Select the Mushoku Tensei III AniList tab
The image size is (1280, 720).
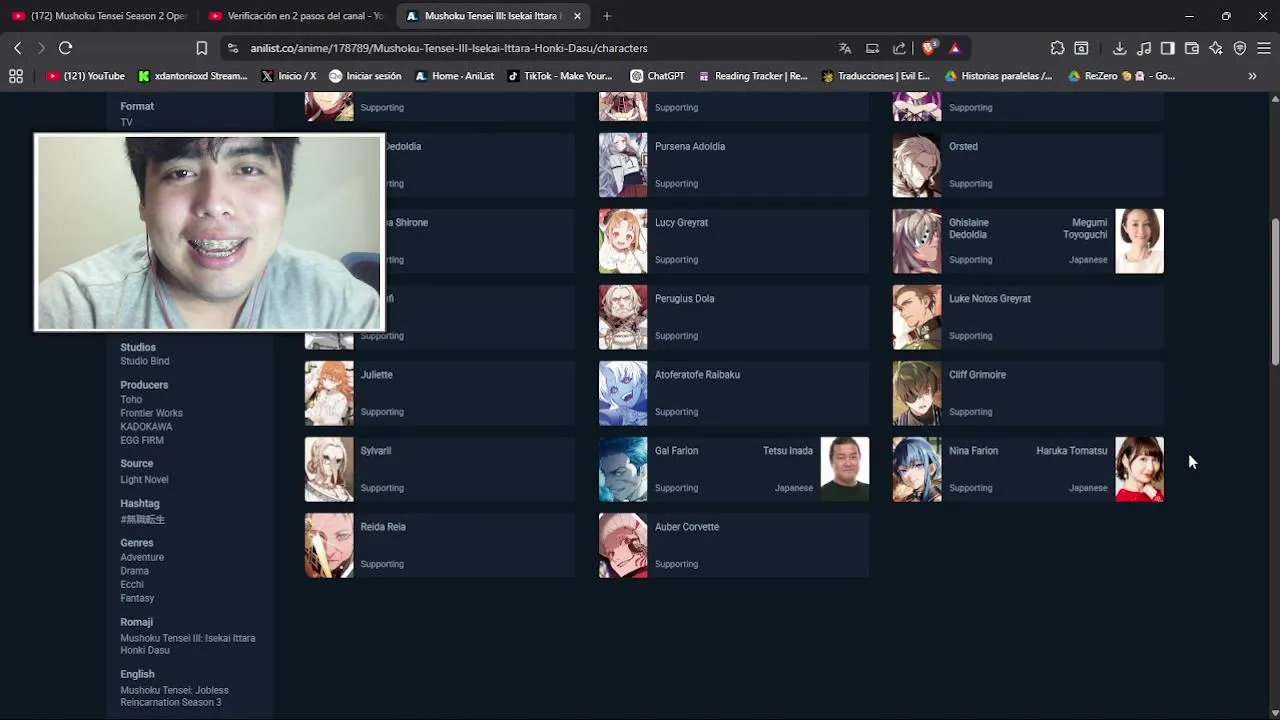[x=493, y=16]
